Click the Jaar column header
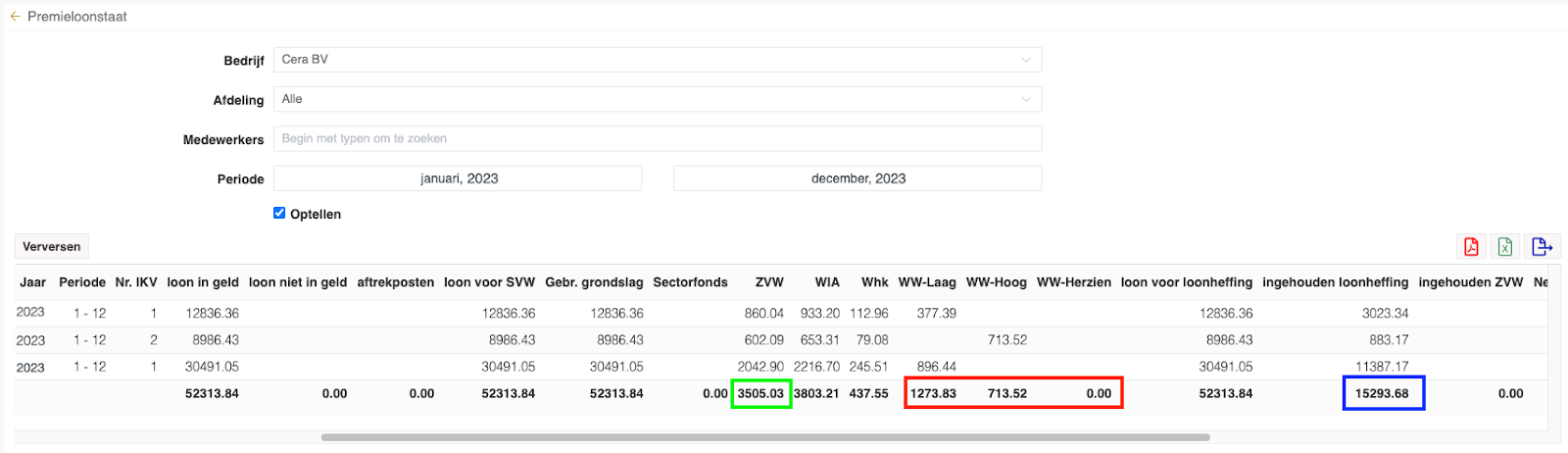1568x453 pixels. coord(33,282)
